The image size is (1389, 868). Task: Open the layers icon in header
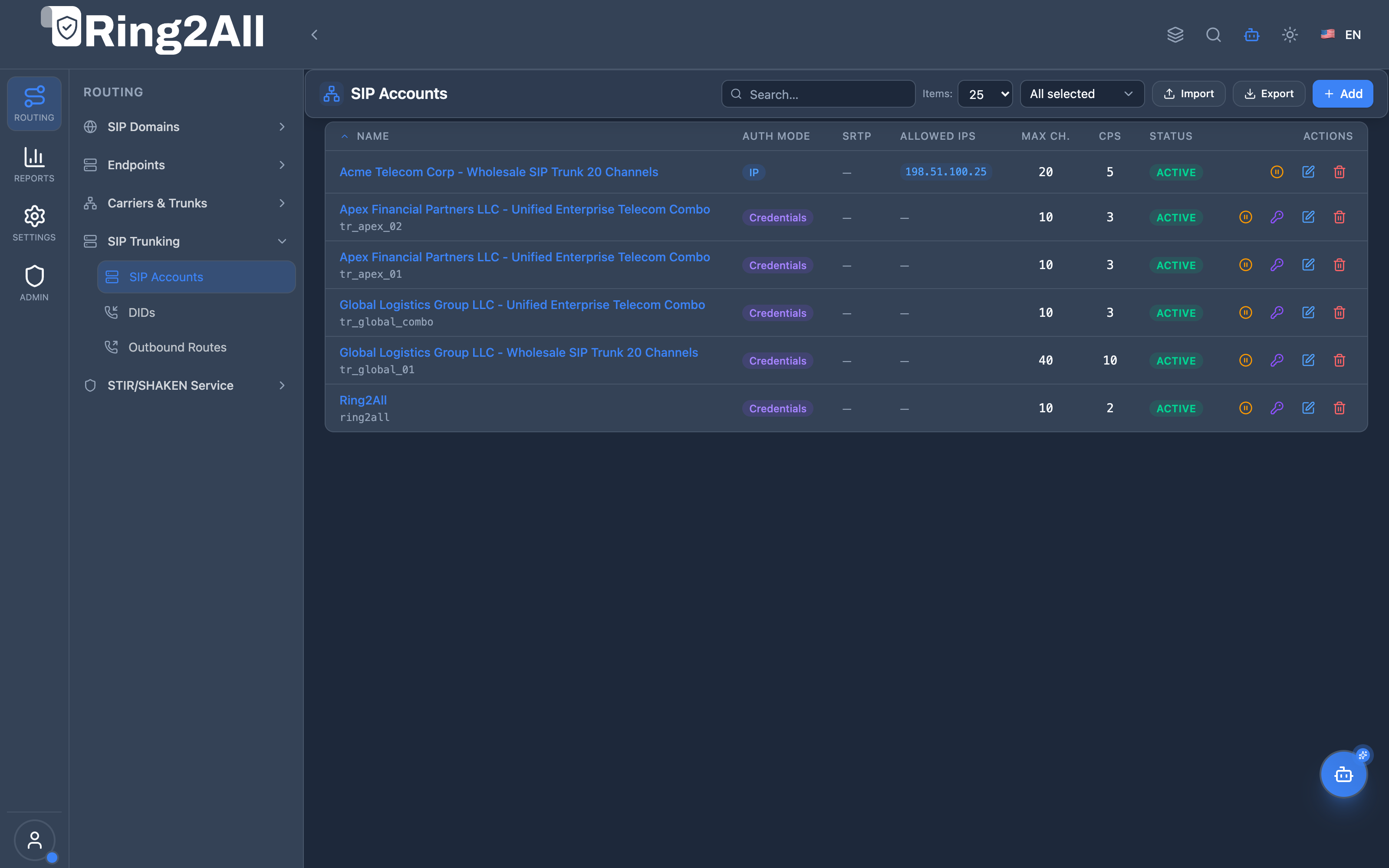(1175, 34)
